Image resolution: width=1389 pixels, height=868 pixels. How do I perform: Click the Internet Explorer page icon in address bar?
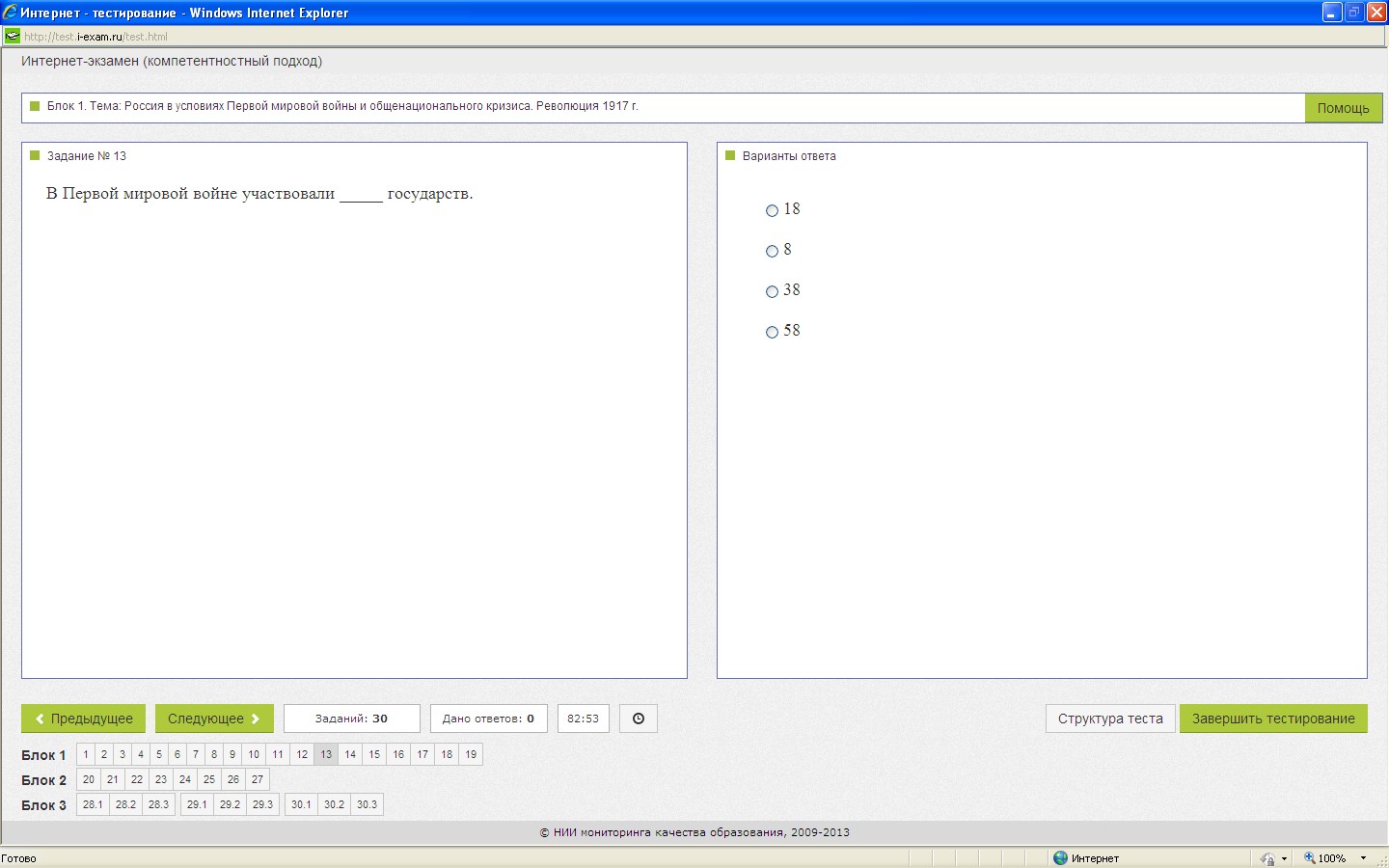coord(12,36)
